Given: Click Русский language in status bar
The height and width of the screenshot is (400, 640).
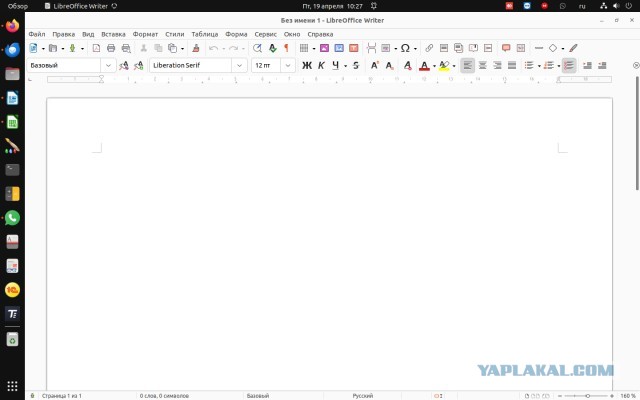Looking at the screenshot, I should (x=363, y=396).
